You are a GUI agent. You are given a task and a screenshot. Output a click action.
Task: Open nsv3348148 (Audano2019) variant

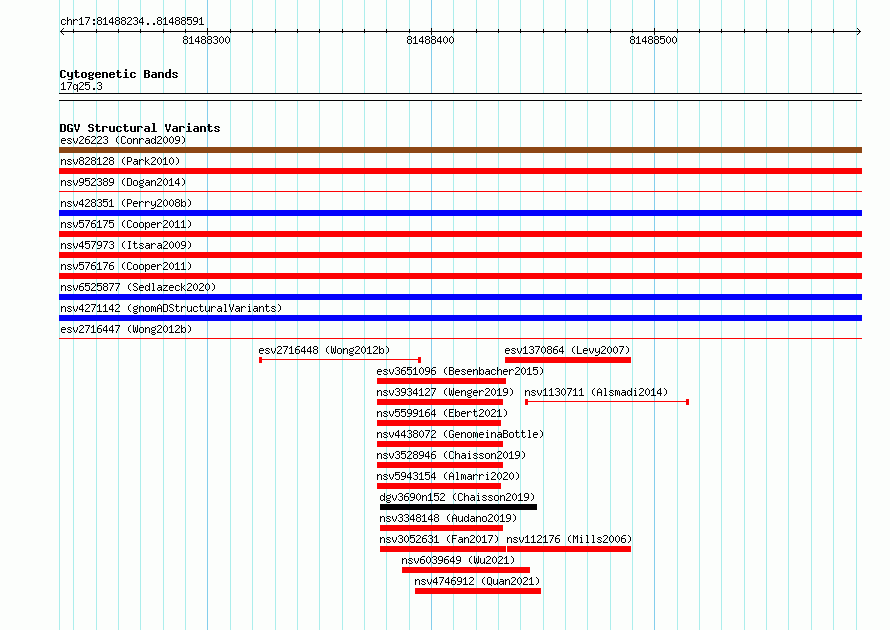tap(448, 518)
